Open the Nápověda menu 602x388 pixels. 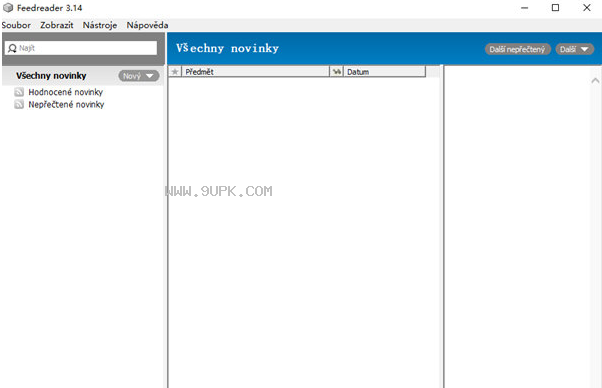coord(147,25)
